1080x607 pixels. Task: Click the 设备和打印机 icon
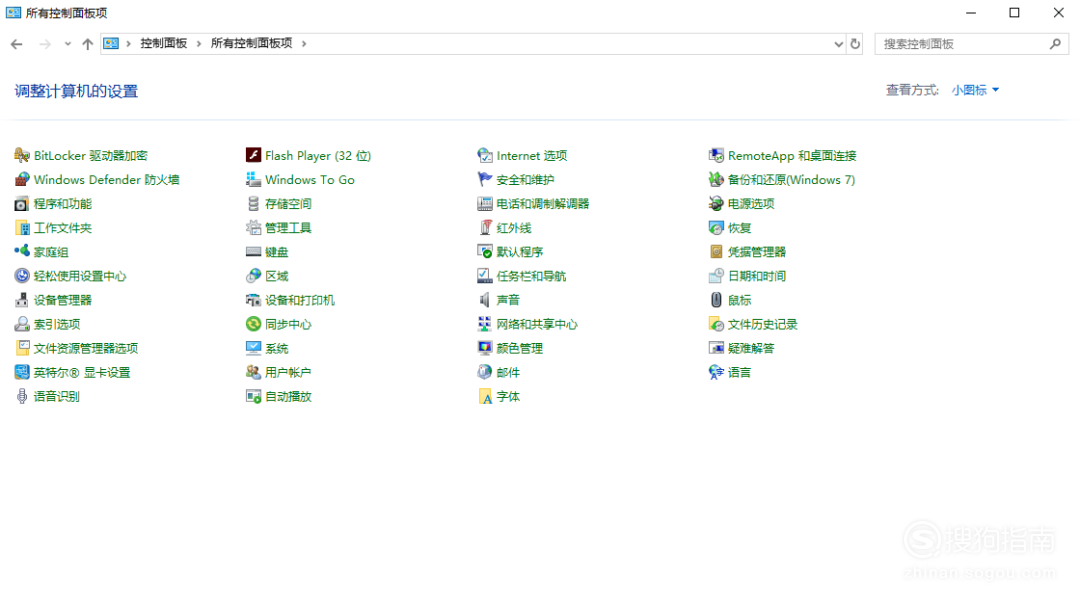(253, 300)
